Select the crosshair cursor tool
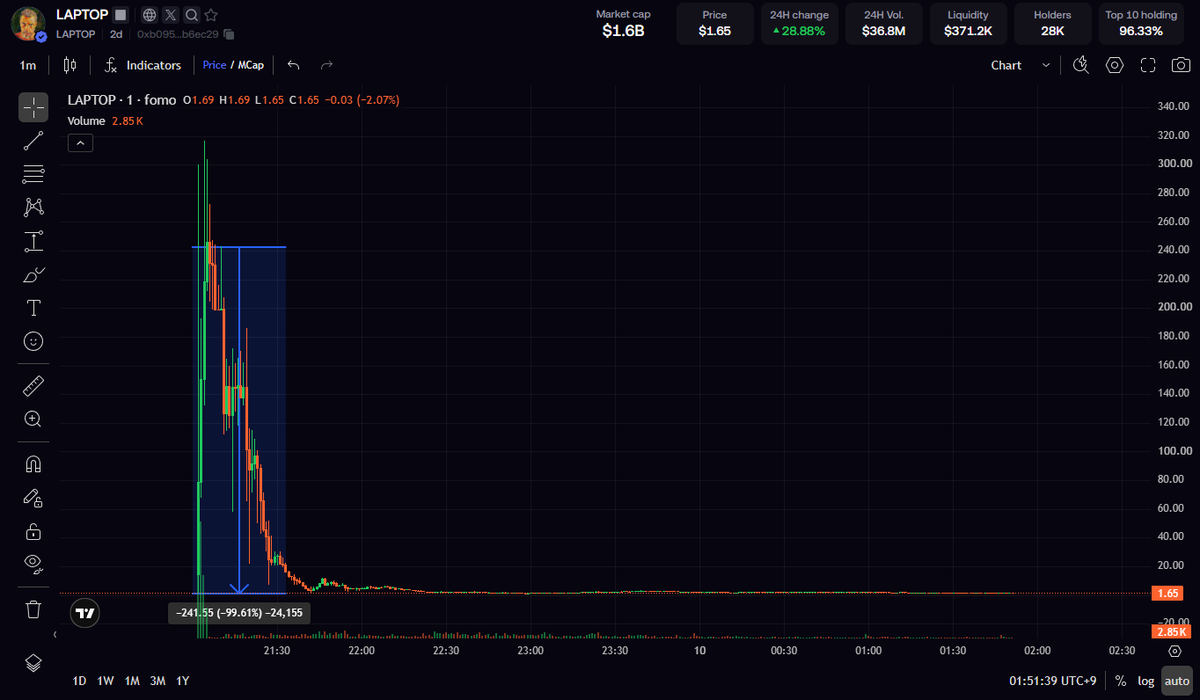1200x700 pixels. click(33, 107)
